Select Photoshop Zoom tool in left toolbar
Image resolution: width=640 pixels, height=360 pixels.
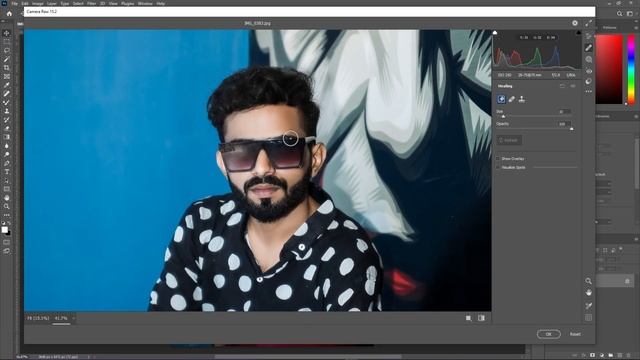pyautogui.click(x=7, y=207)
